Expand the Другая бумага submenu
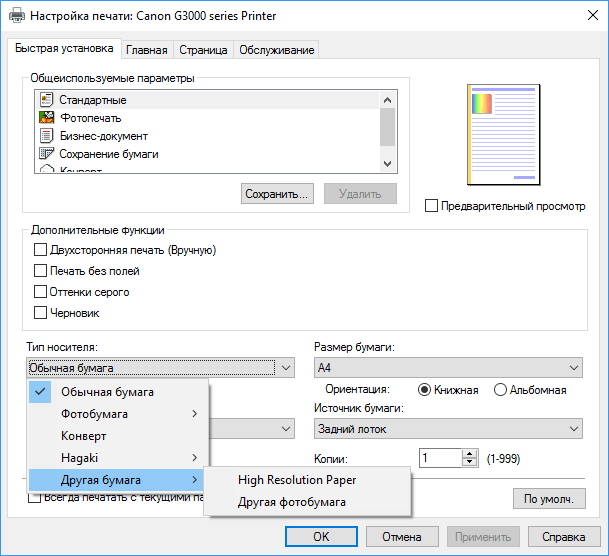609x556 pixels. tap(118, 480)
